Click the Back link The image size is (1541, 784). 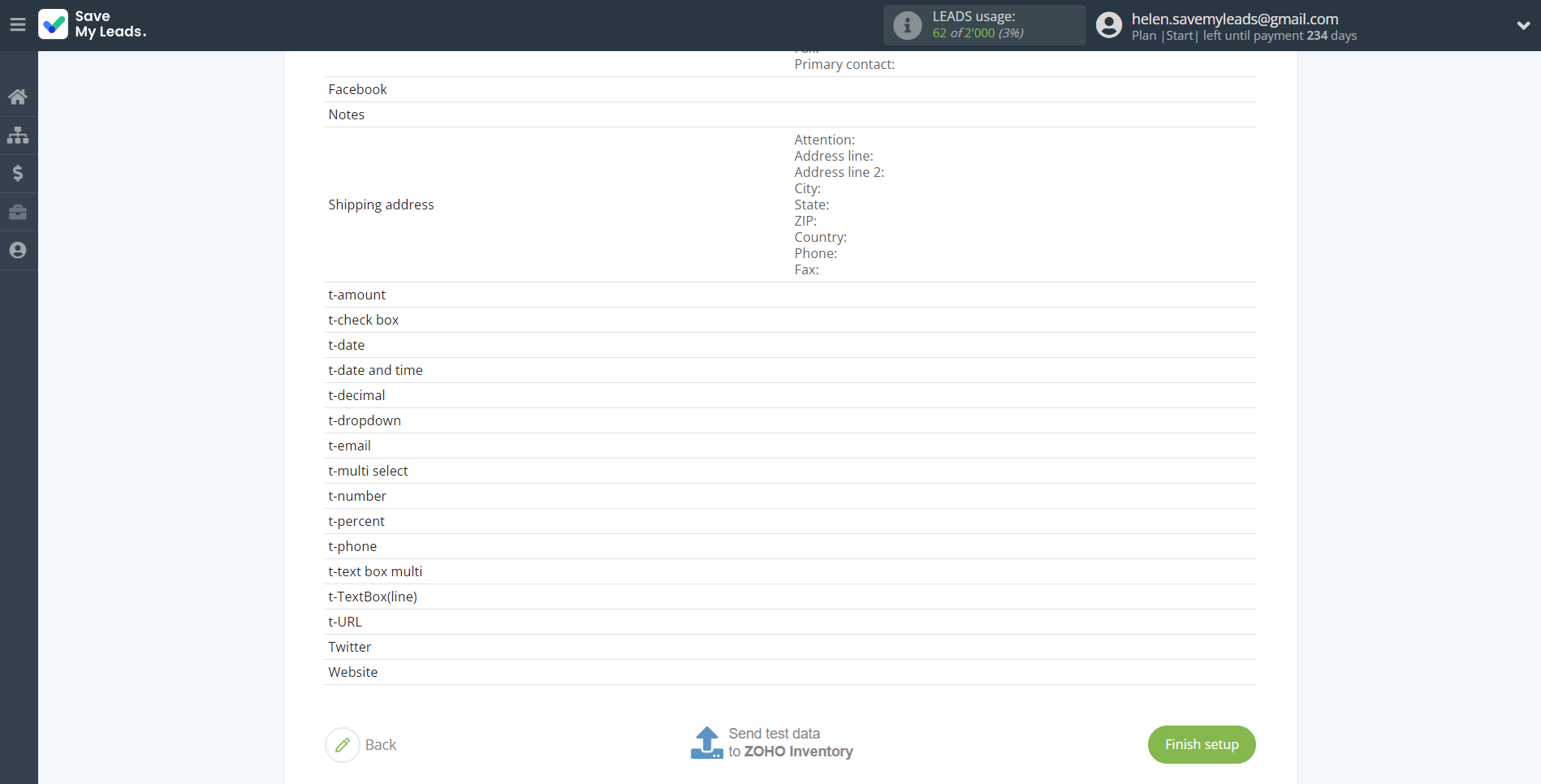click(x=381, y=744)
